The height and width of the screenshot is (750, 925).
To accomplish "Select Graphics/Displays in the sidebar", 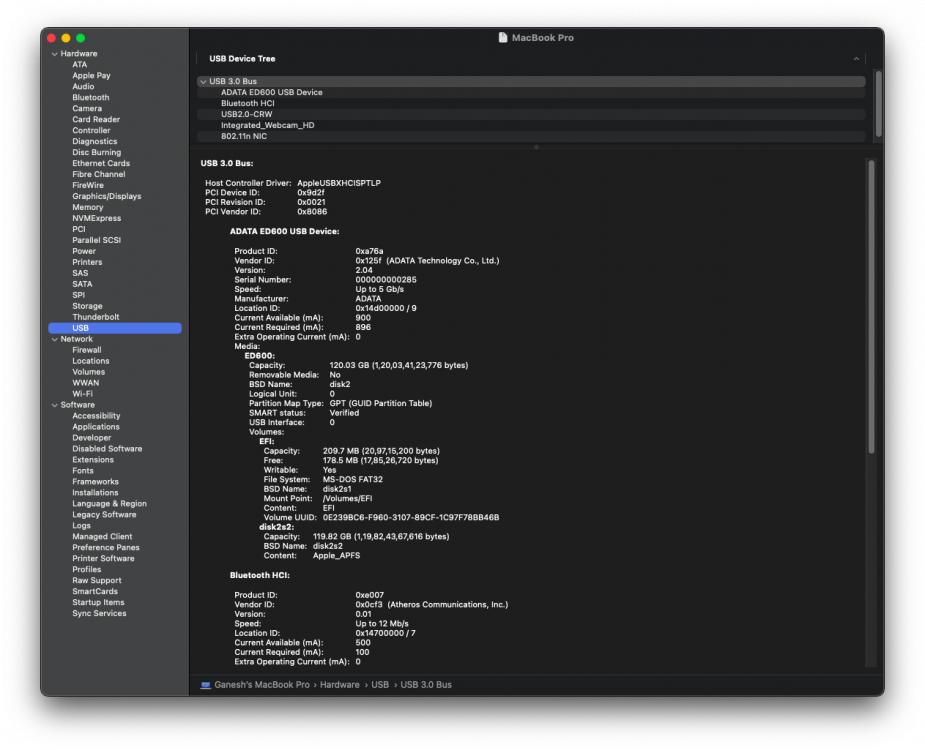I will [107, 196].
